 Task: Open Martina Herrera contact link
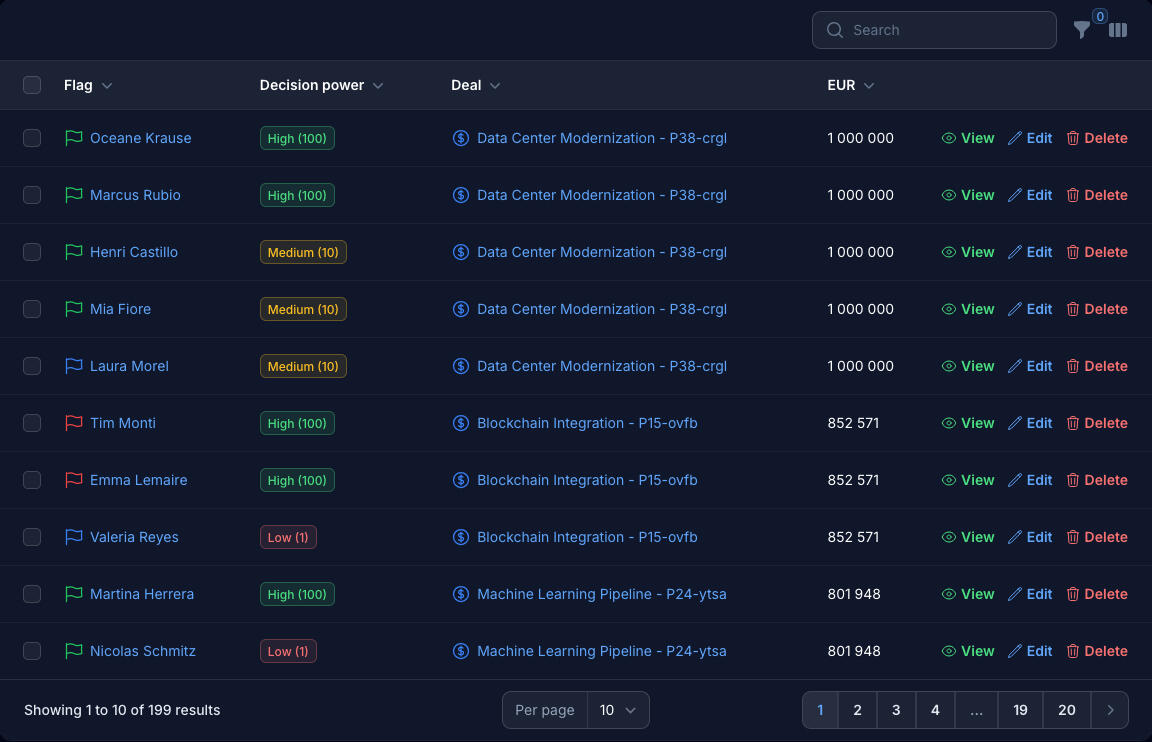click(142, 594)
